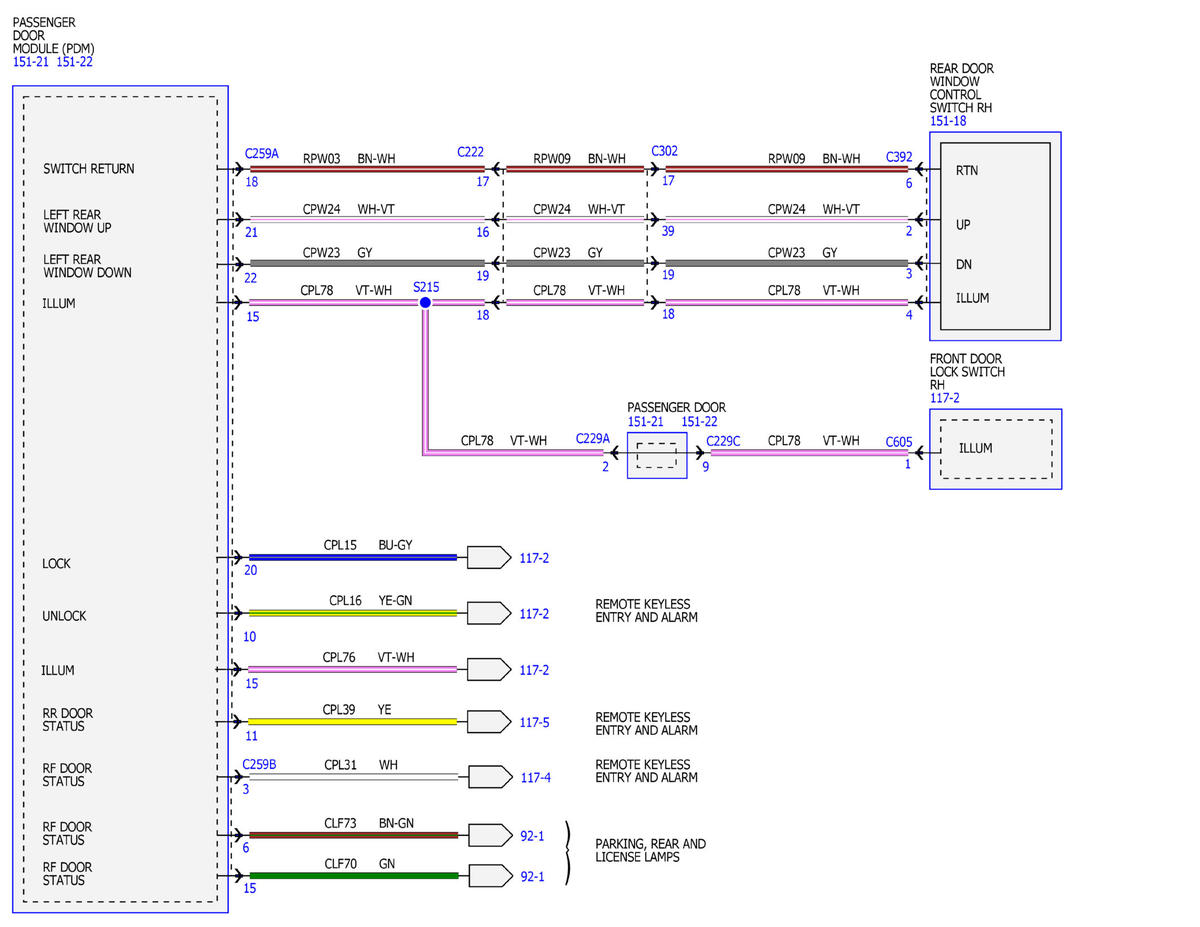The height and width of the screenshot is (927, 1200).
Task: Click the C302 connector label
Action: coord(664,151)
